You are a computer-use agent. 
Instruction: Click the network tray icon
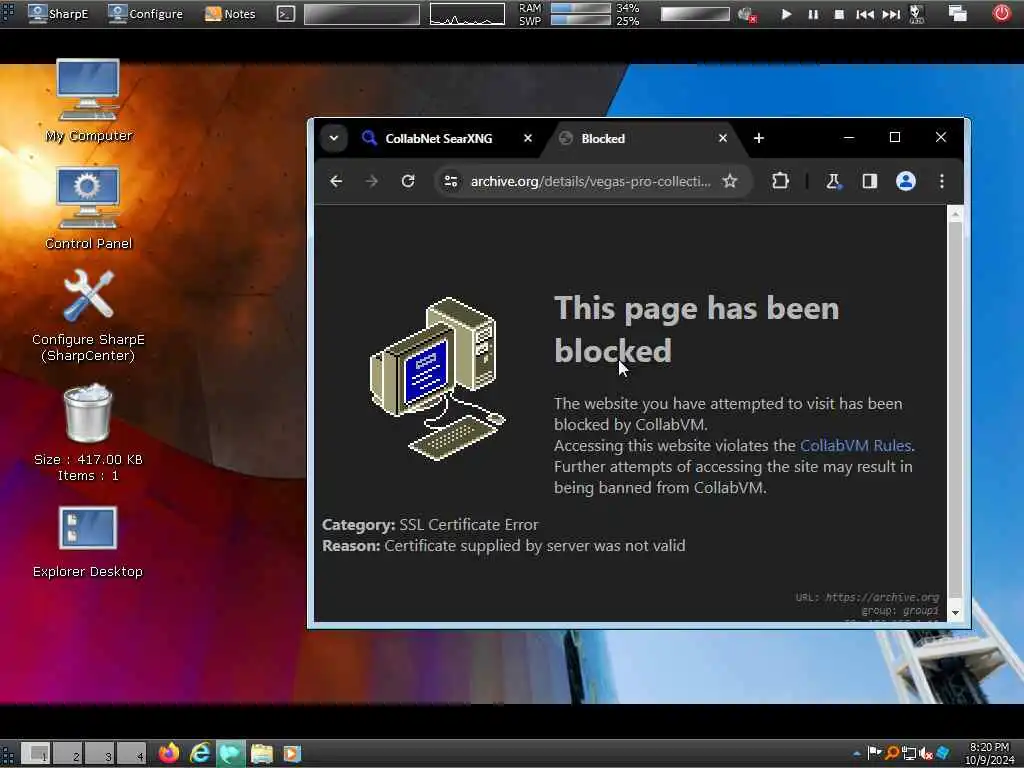click(x=908, y=754)
